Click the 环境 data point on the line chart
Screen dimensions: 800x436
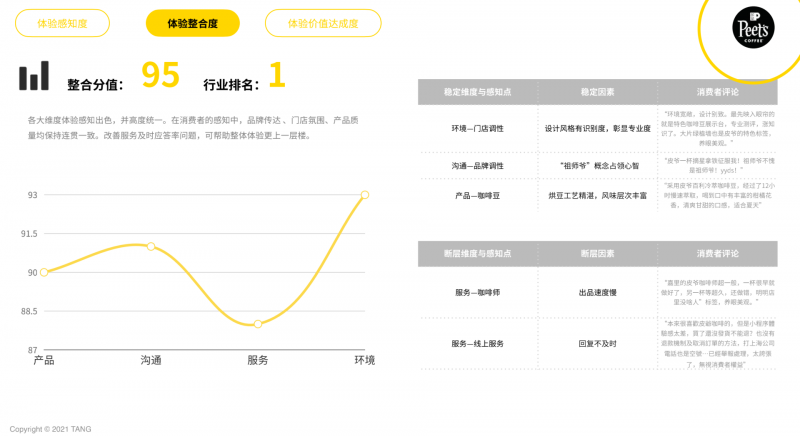[365, 194]
